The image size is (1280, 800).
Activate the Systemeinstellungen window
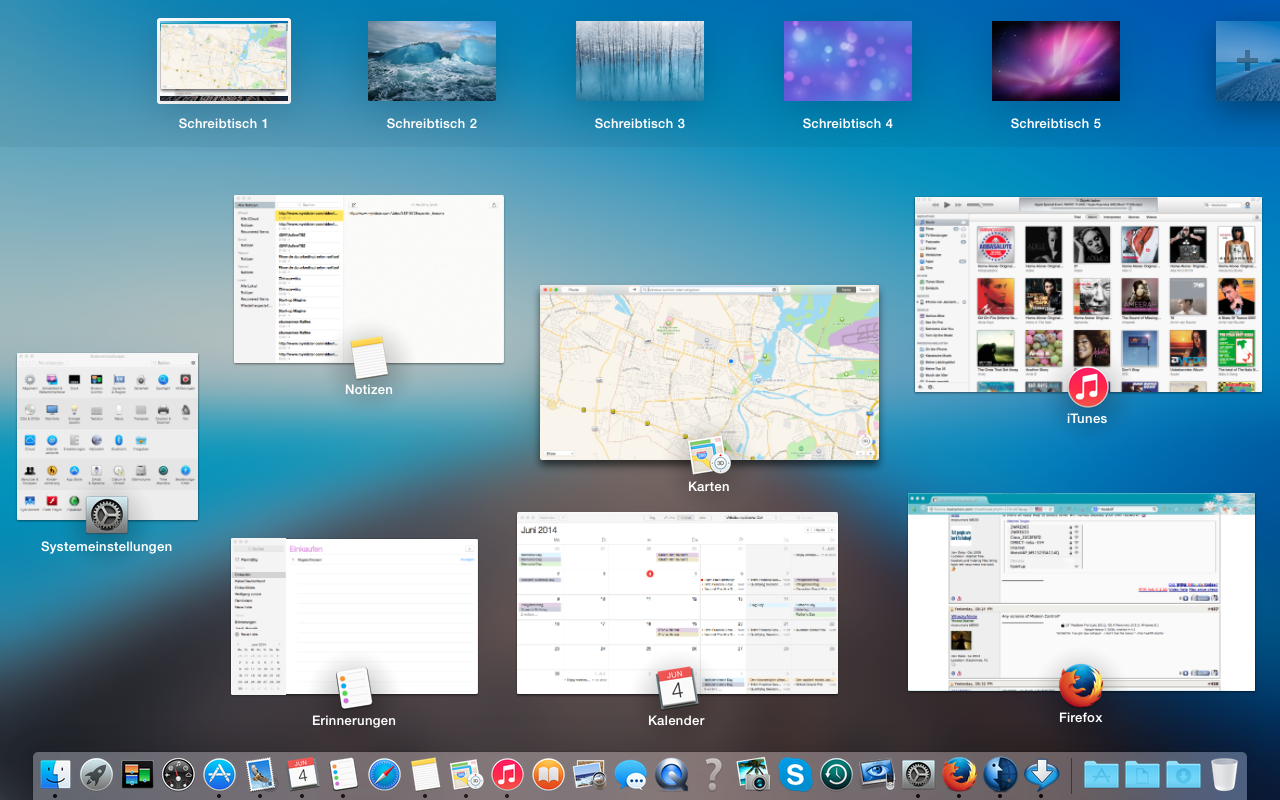(107, 436)
